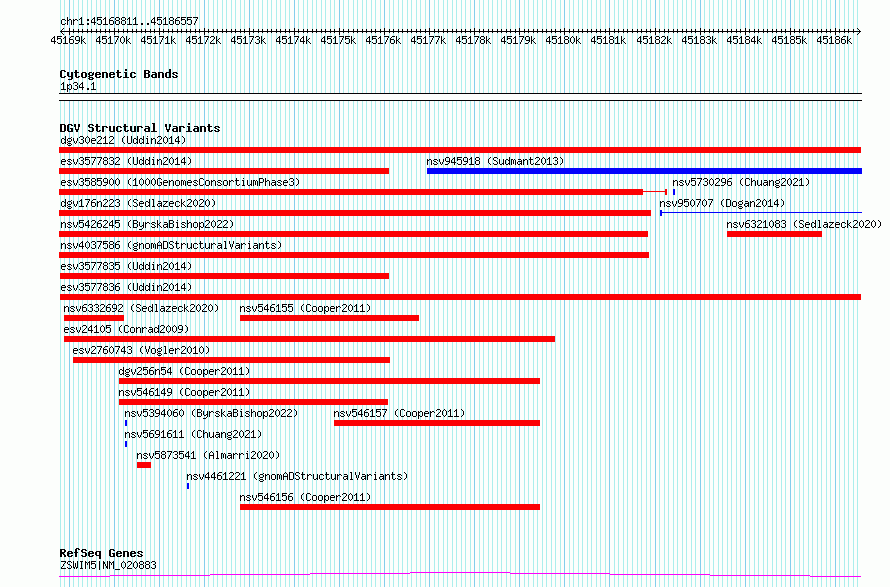Select nsv5873541 (Almarri2020) variant label

(x=208, y=455)
